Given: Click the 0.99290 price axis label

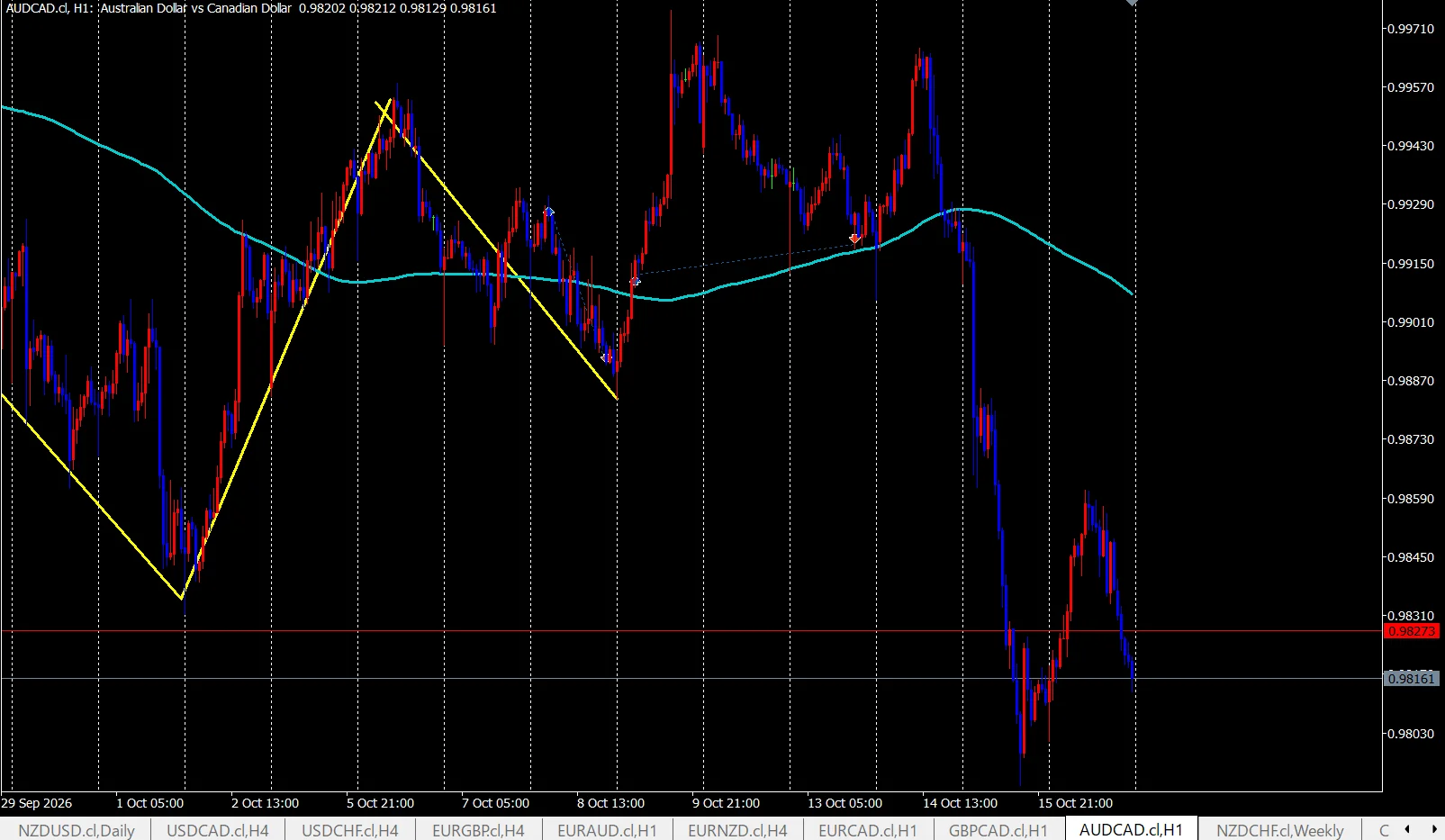Looking at the screenshot, I should click(1411, 204).
